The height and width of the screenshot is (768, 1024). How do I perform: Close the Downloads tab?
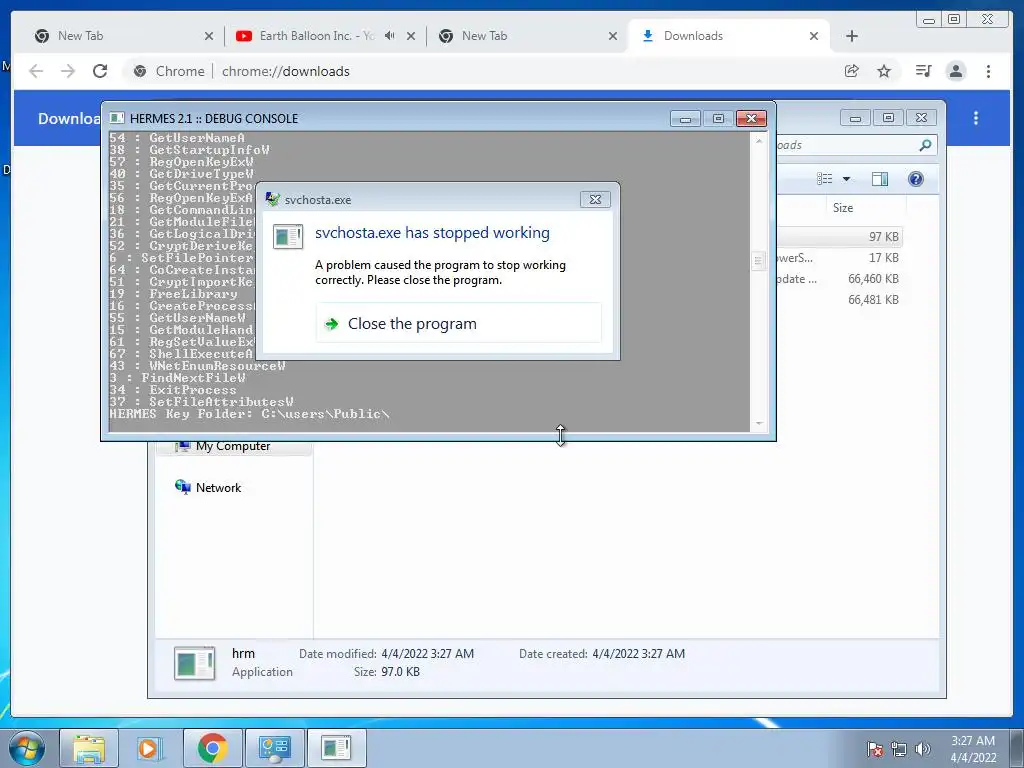coord(814,36)
